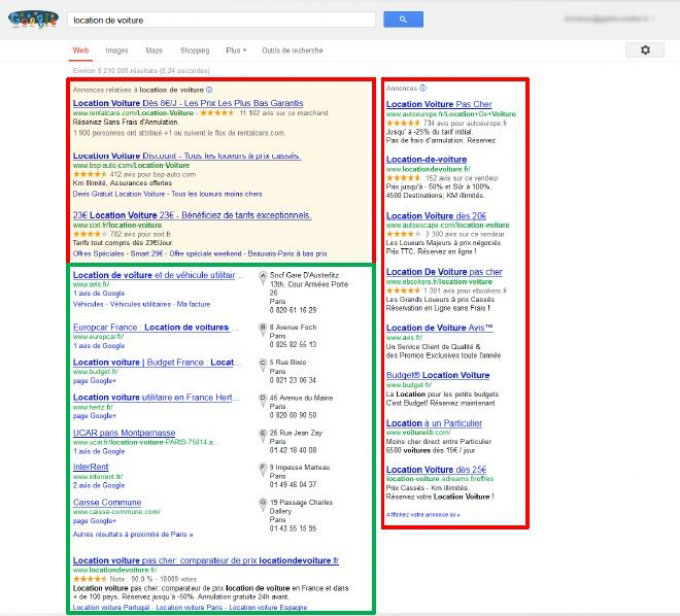Image resolution: width=680 pixels, height=616 pixels.
Task: Click map pin D for 46 Avenue du Maine
Action: 262,400
